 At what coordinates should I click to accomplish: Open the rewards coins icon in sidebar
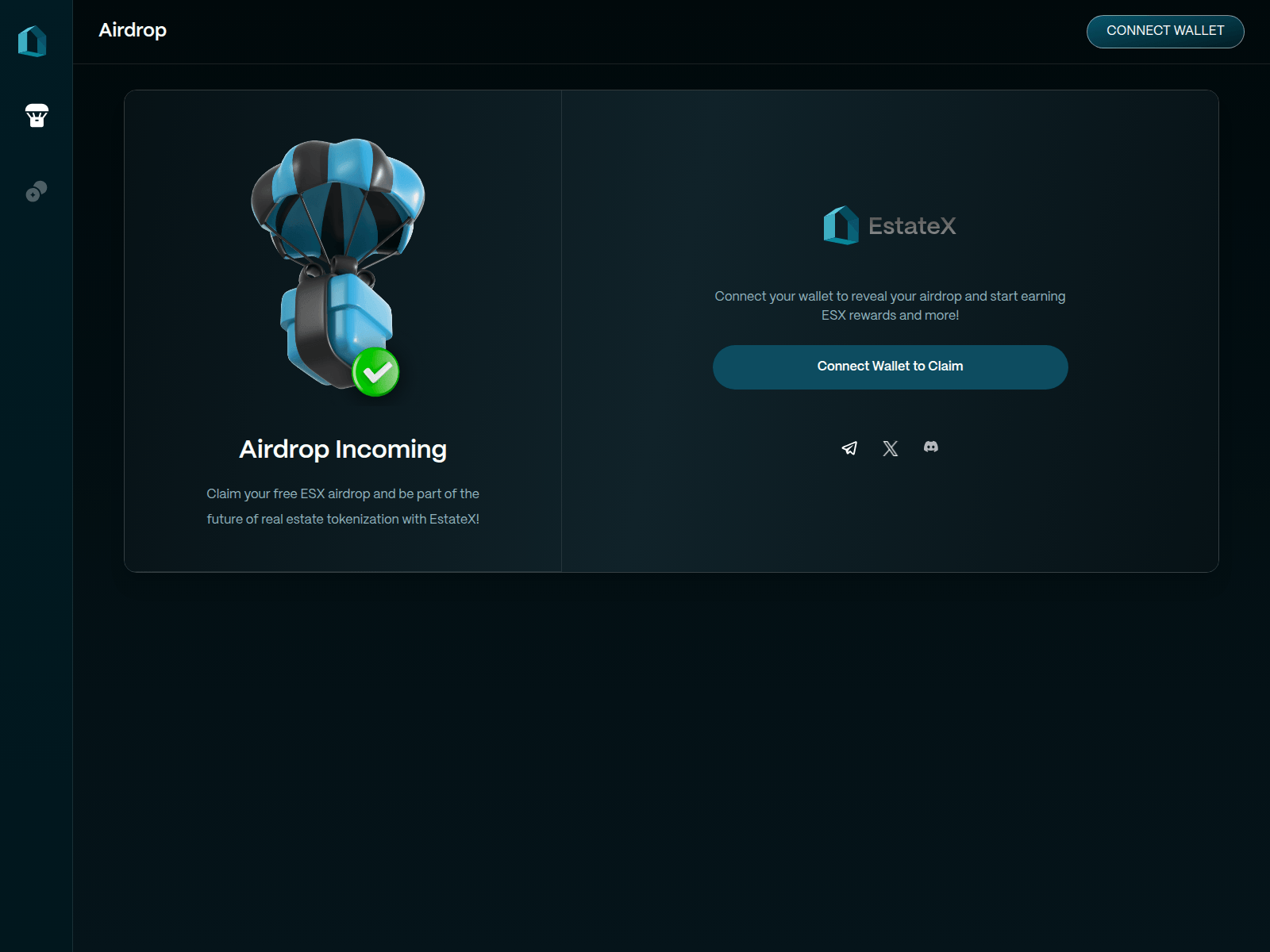coord(36,191)
